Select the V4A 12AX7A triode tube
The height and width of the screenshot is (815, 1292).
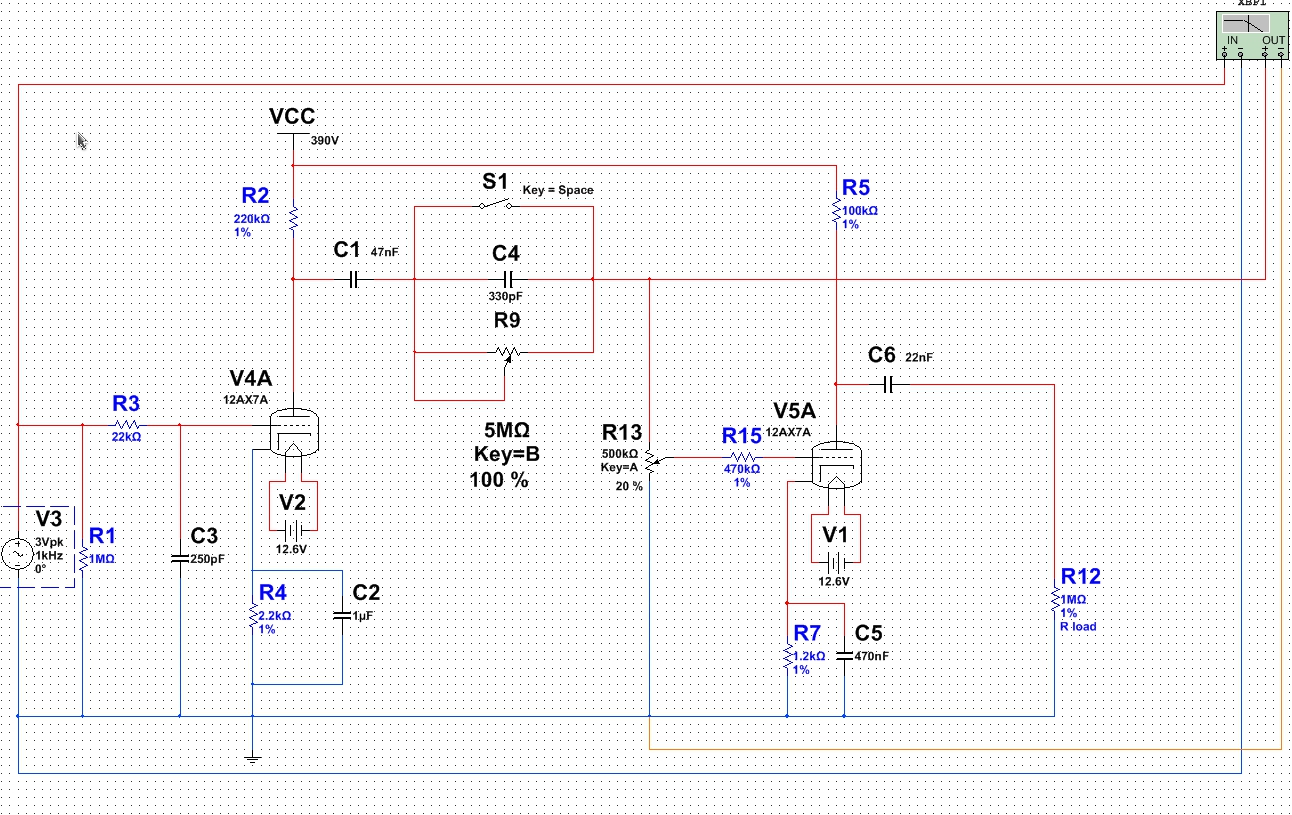pyautogui.click(x=294, y=430)
